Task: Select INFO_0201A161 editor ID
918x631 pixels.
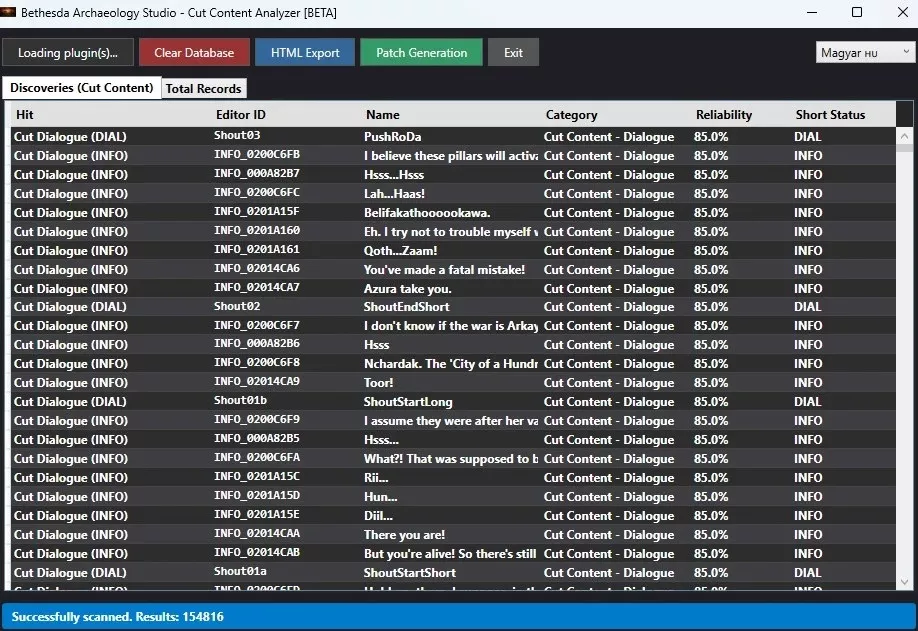Action: click(x=256, y=249)
